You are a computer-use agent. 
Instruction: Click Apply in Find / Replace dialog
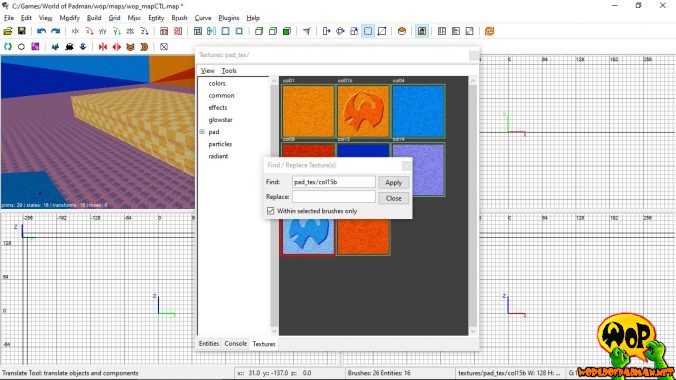click(394, 182)
